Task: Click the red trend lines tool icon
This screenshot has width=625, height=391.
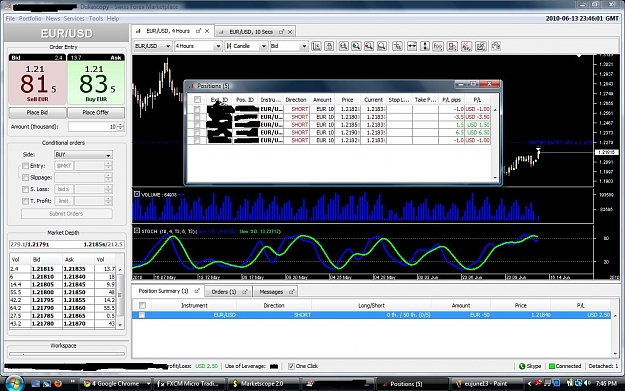Action: [x=466, y=46]
